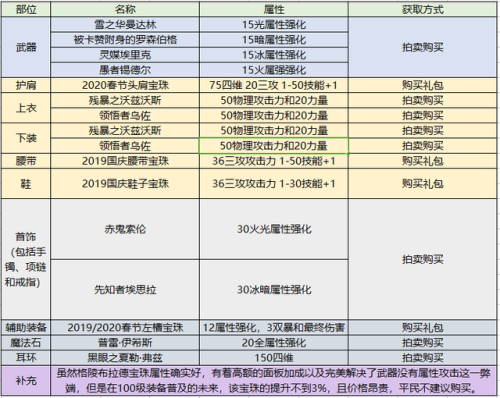Select 拍卖购买 in the 上衣 残暴之沃兹沃斯 row

coord(422,100)
